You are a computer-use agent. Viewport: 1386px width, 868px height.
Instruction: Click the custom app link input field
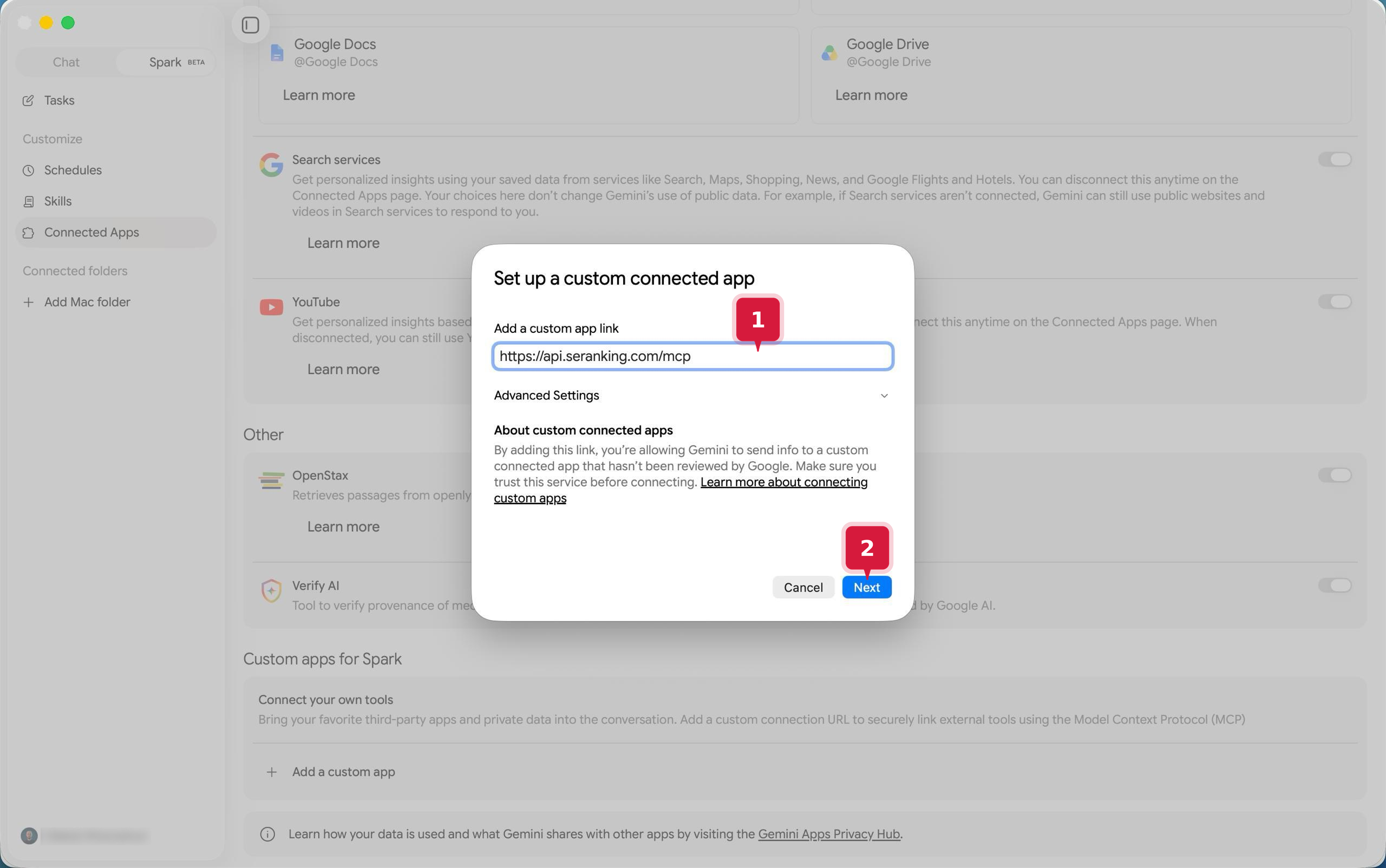[692, 357]
